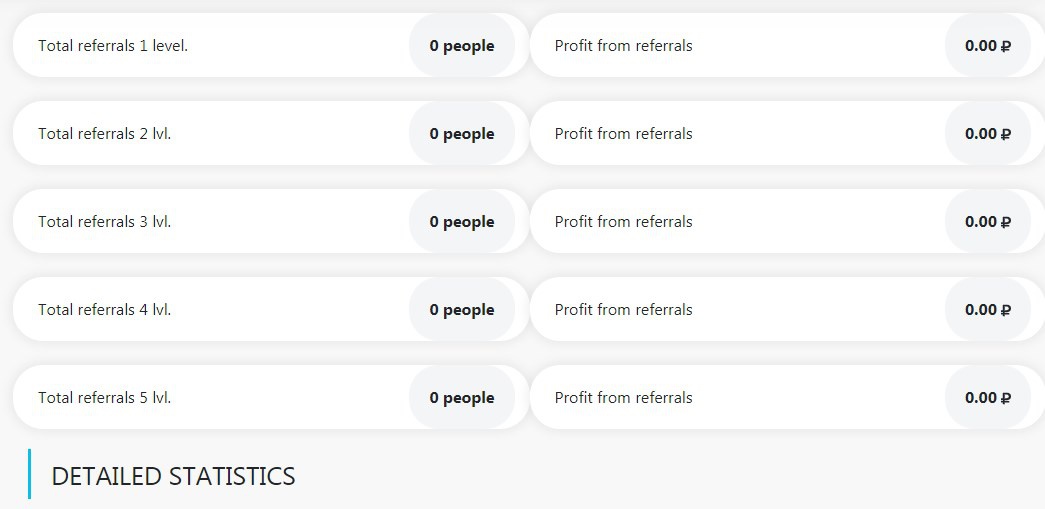
Task: Select the "0 people" badge for level 3 referrals
Action: (x=462, y=222)
